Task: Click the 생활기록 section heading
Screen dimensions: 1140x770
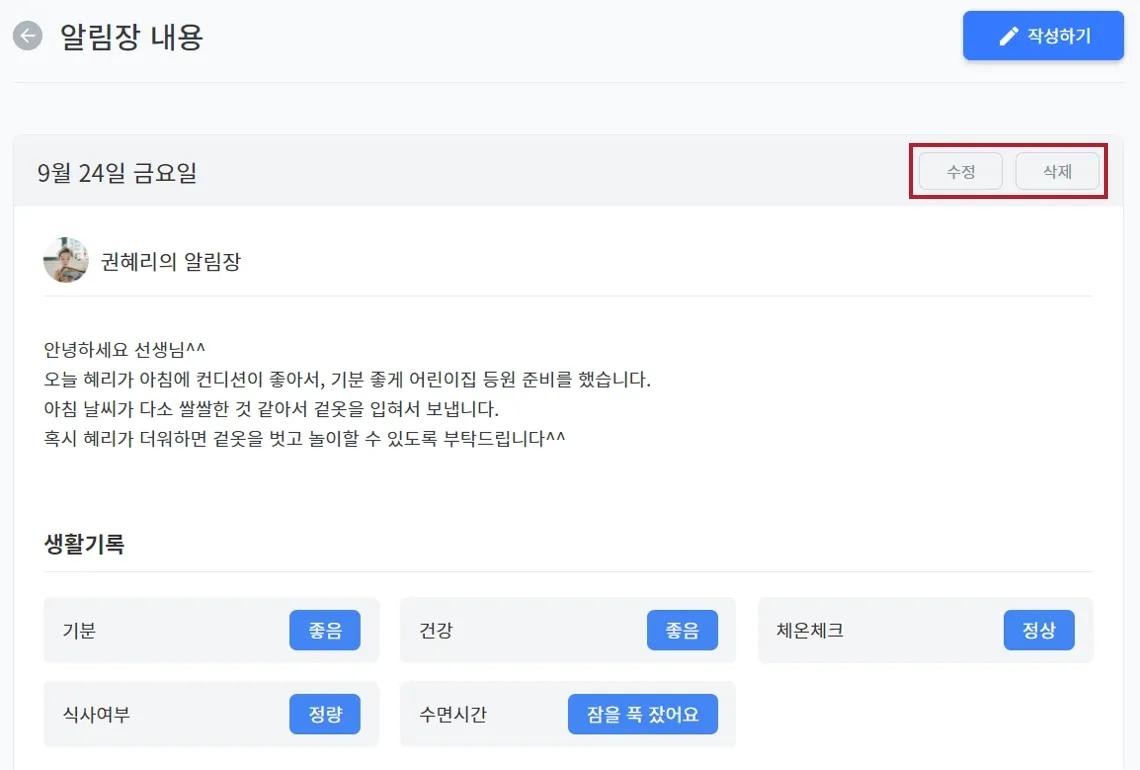Action: tap(84, 545)
